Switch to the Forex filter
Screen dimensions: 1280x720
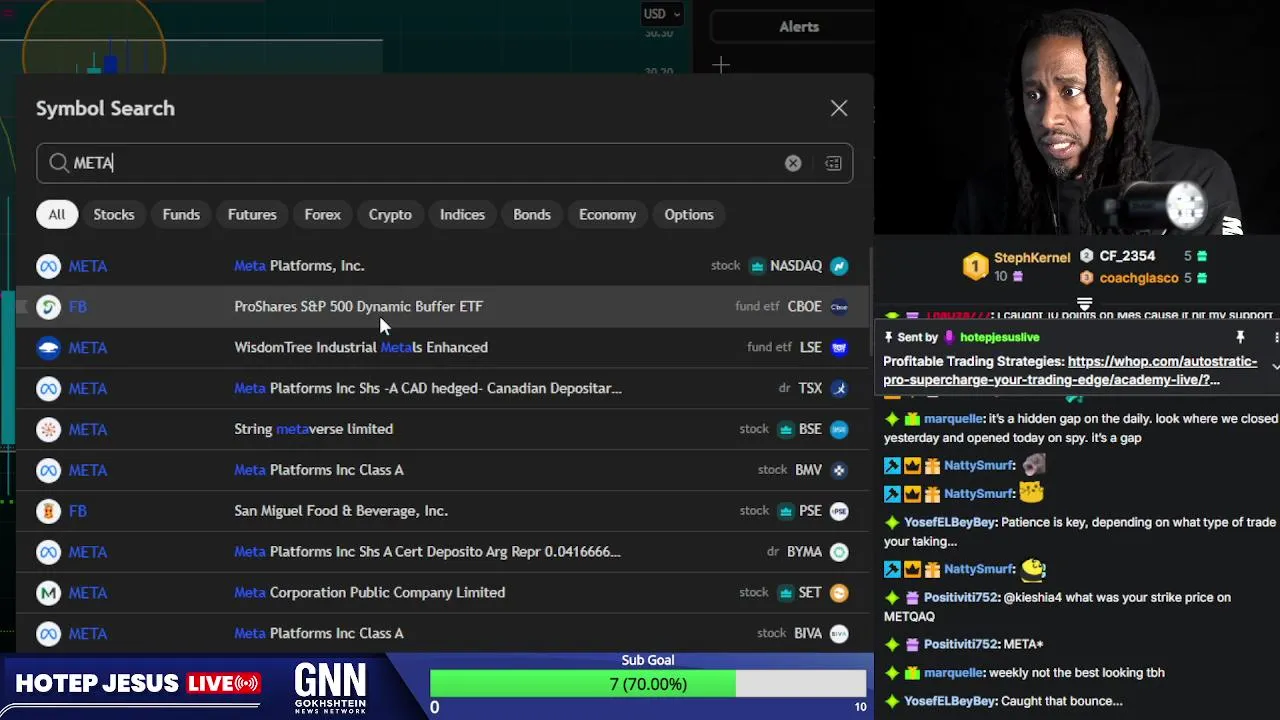point(323,214)
